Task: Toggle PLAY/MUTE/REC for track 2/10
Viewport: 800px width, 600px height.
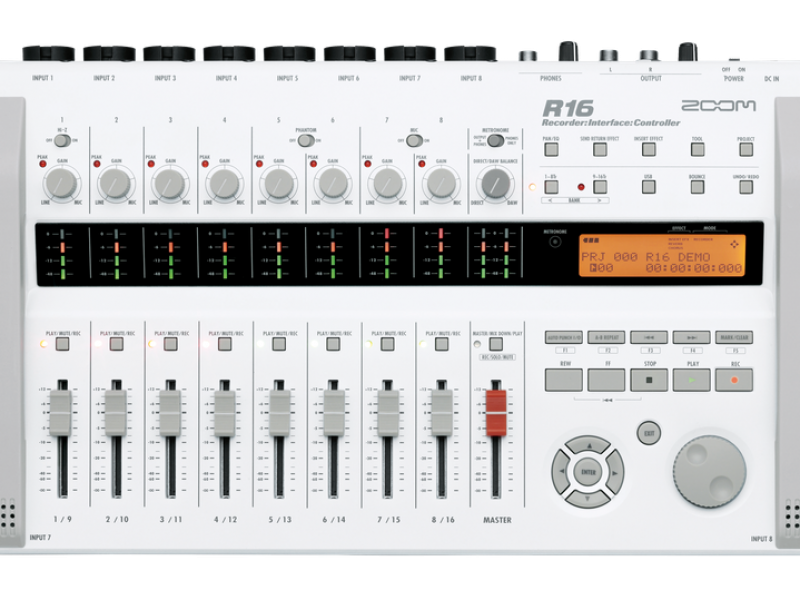Action: (x=116, y=344)
